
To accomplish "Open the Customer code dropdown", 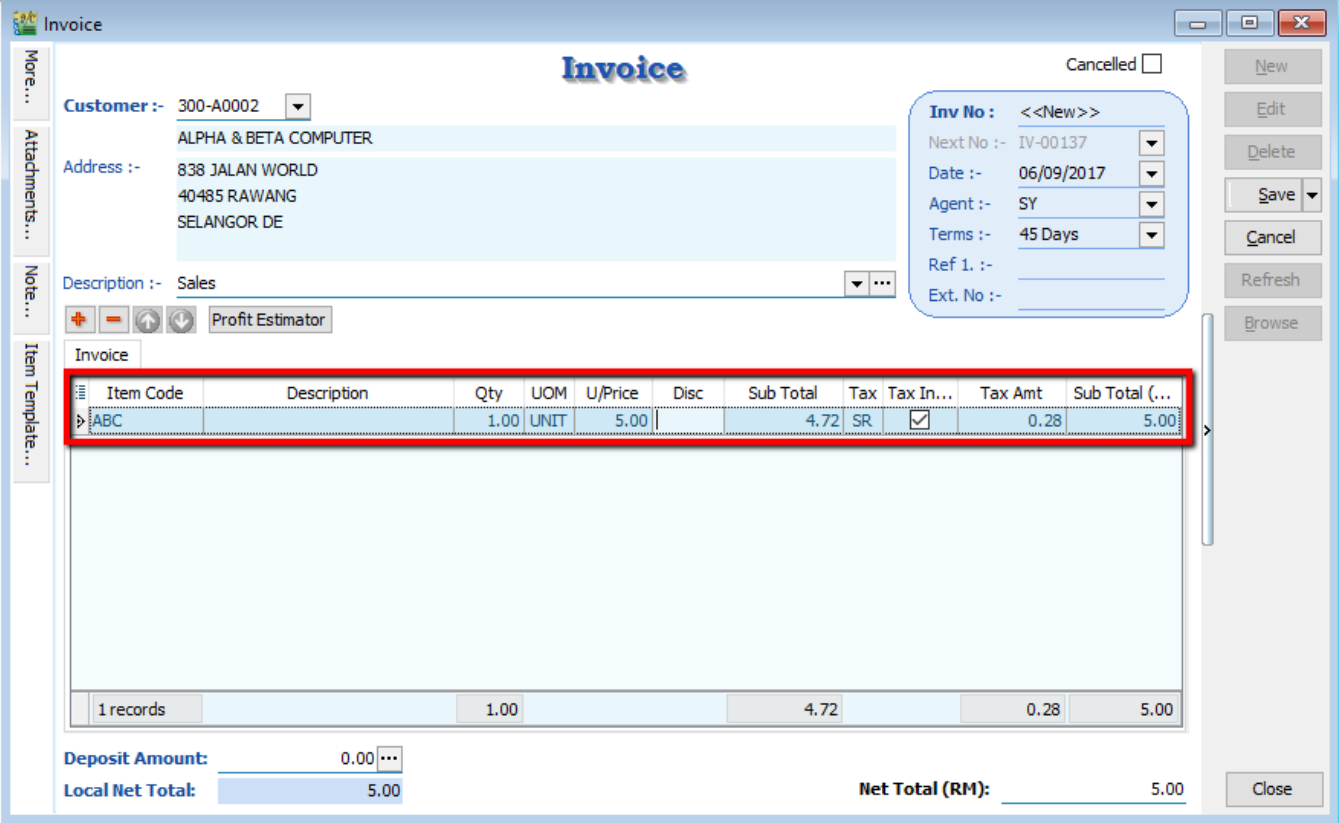I will [x=298, y=106].
